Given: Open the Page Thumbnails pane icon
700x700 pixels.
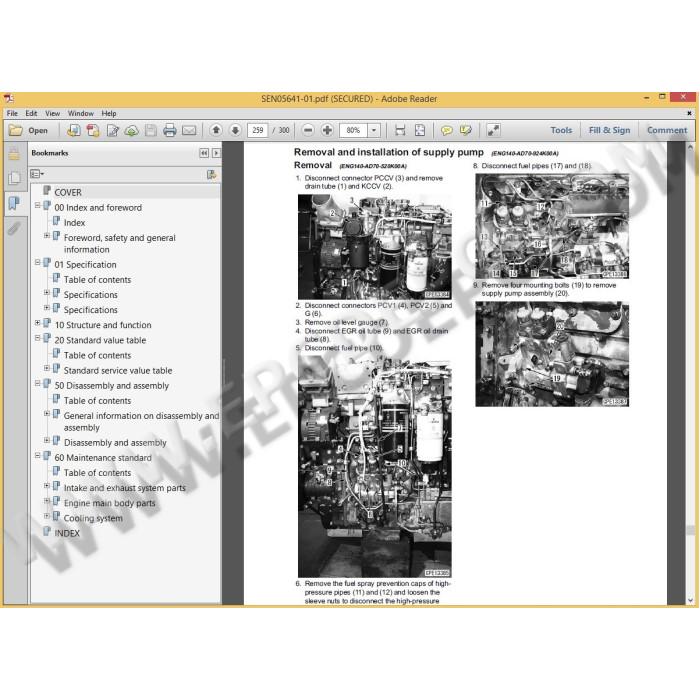Looking at the screenshot, I should click(14, 178).
